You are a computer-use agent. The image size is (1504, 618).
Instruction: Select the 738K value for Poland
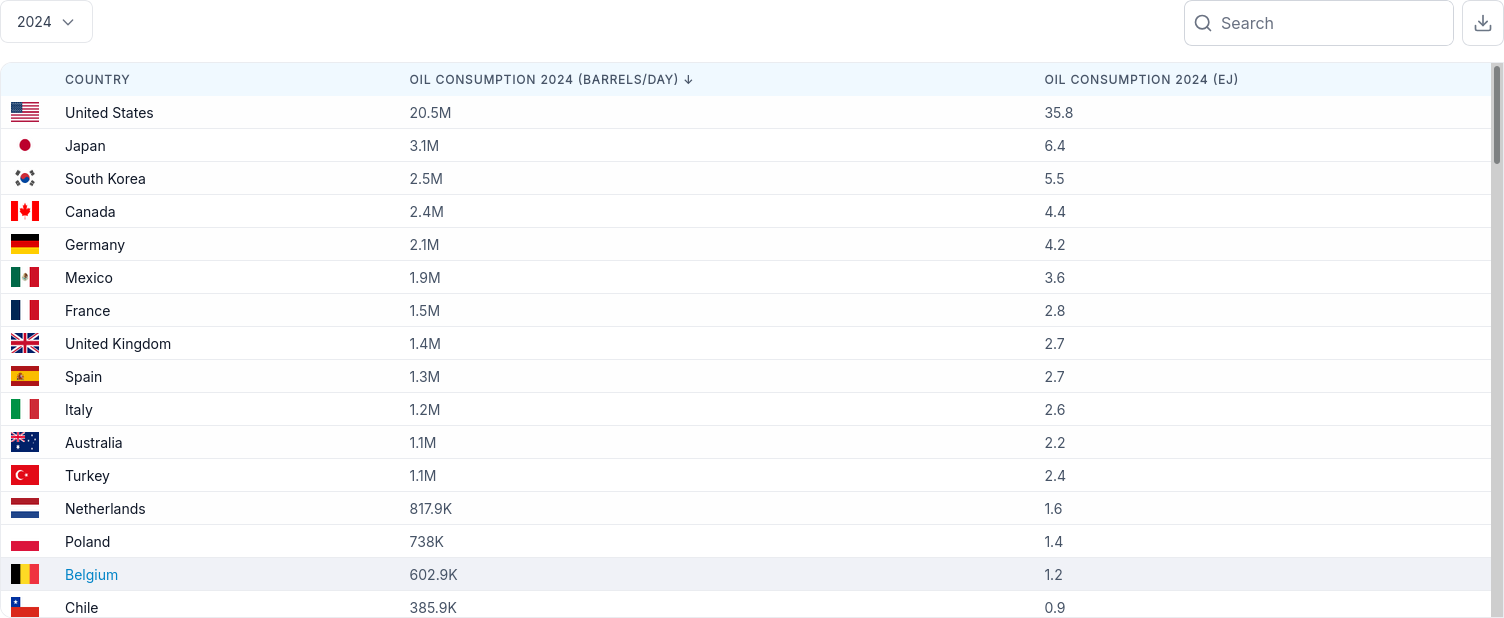[427, 542]
